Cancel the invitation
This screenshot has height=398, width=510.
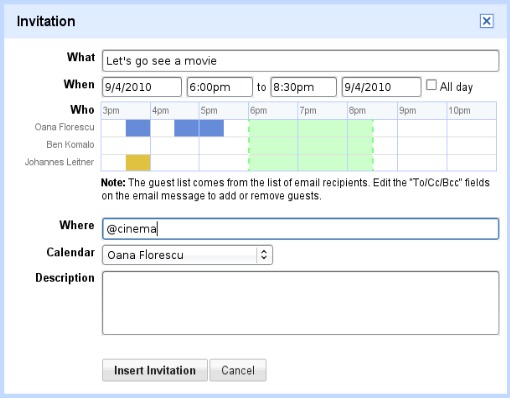(x=238, y=370)
